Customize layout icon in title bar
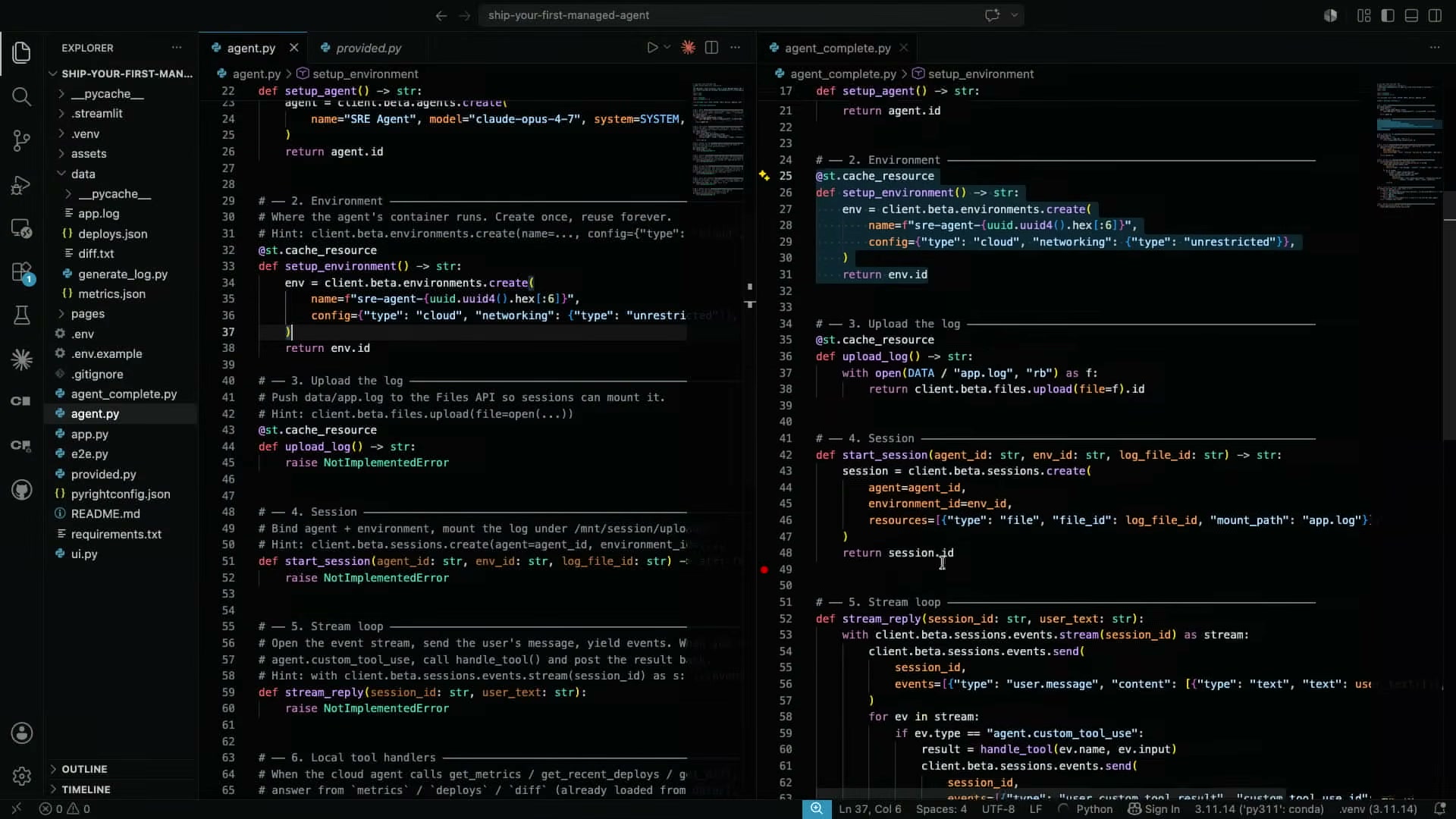Viewport: 1456px width, 819px height. coord(1363,15)
